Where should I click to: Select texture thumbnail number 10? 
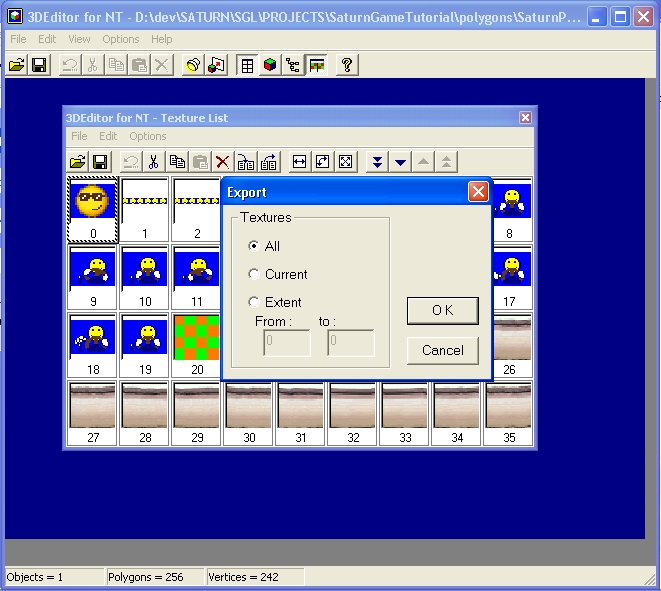tap(144, 277)
